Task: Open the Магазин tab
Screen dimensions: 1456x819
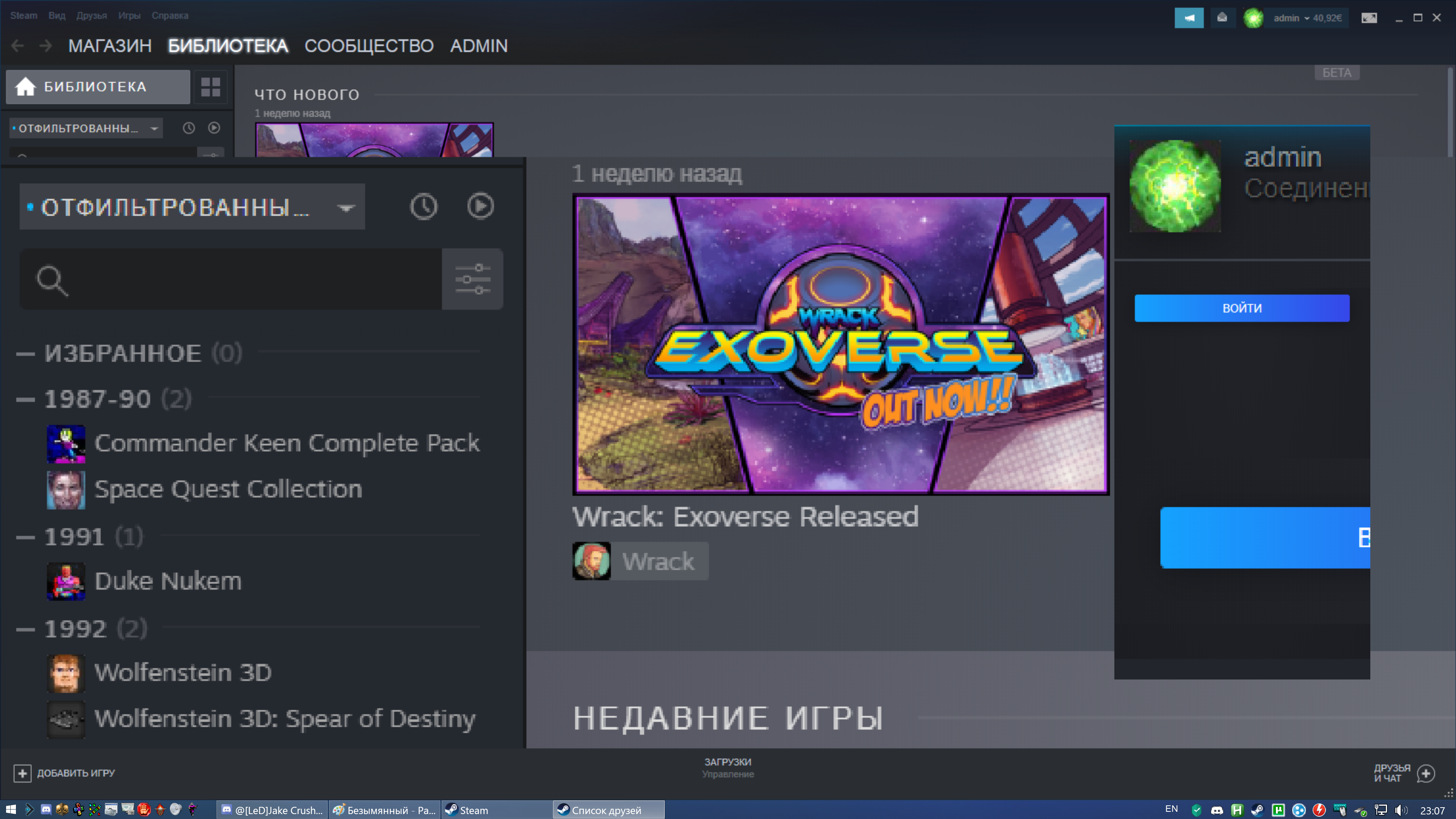Action: [x=110, y=46]
